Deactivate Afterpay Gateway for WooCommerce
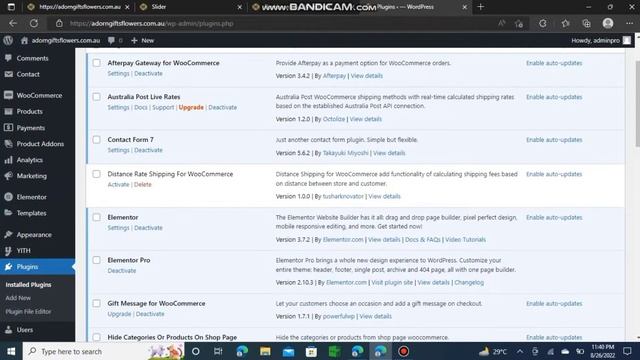This screenshot has height=360, width=640. pyautogui.click(x=148, y=73)
